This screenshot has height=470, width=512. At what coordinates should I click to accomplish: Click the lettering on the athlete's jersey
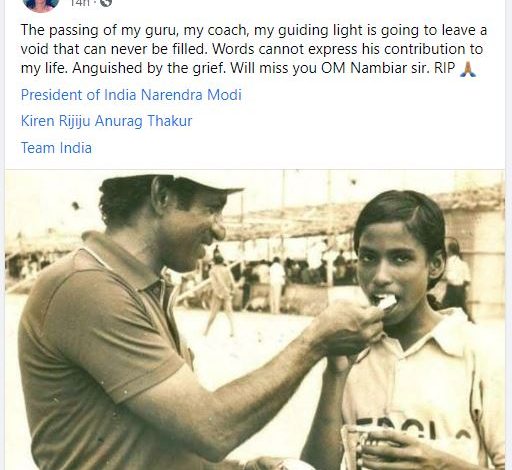click(x=413, y=430)
